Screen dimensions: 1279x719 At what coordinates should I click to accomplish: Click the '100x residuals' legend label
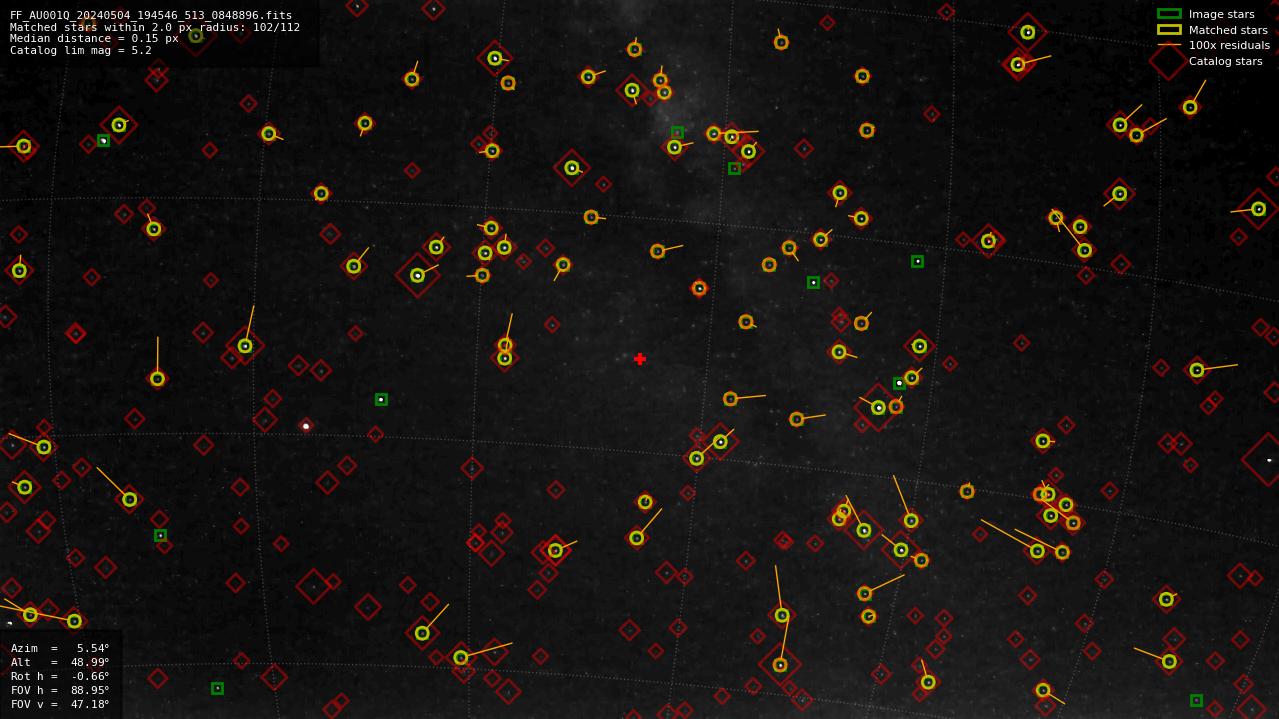[1229, 46]
